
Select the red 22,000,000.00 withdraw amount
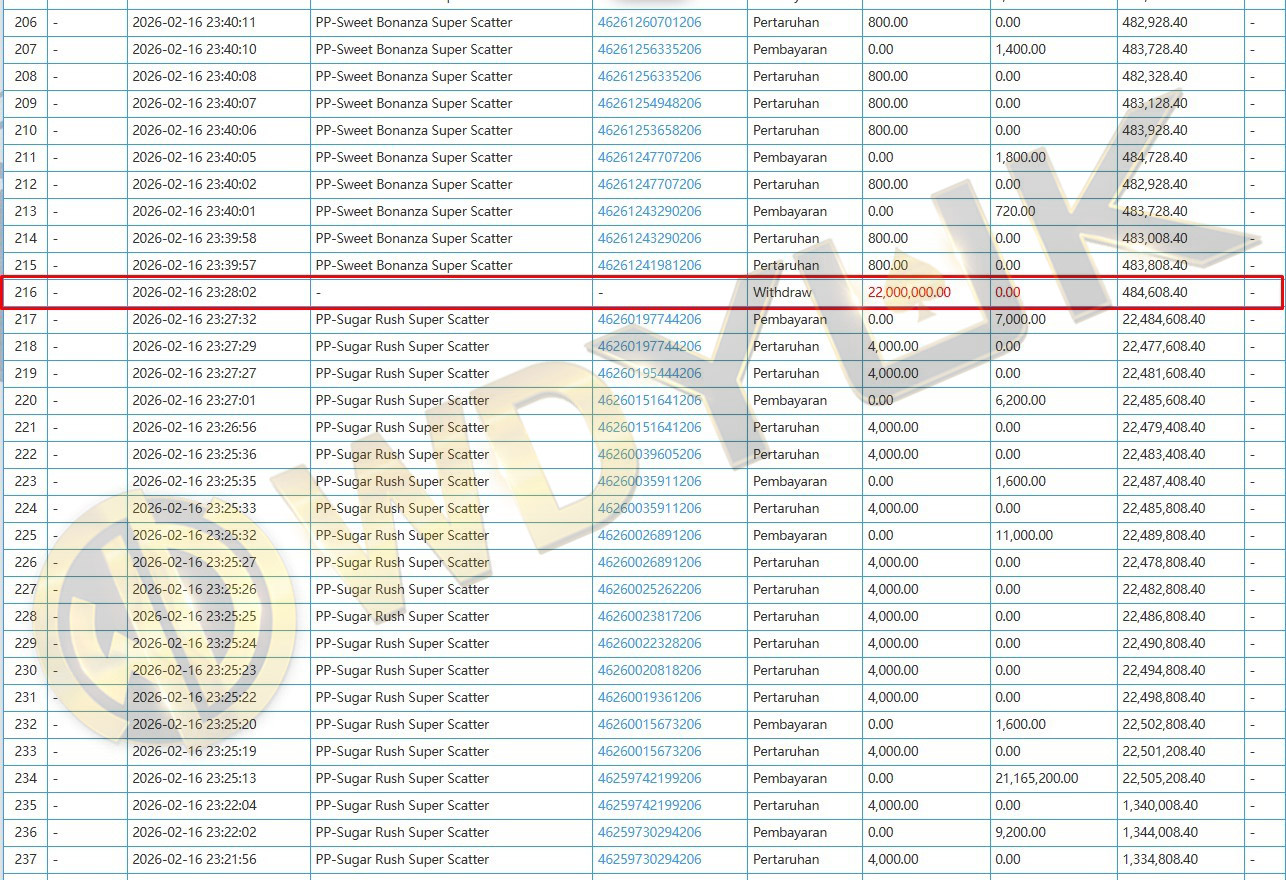(909, 292)
